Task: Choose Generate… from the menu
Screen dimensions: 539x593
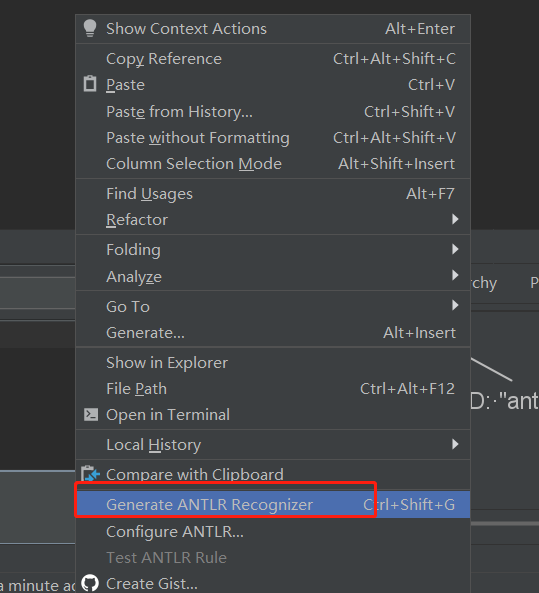Action: pyautogui.click(x=273, y=333)
